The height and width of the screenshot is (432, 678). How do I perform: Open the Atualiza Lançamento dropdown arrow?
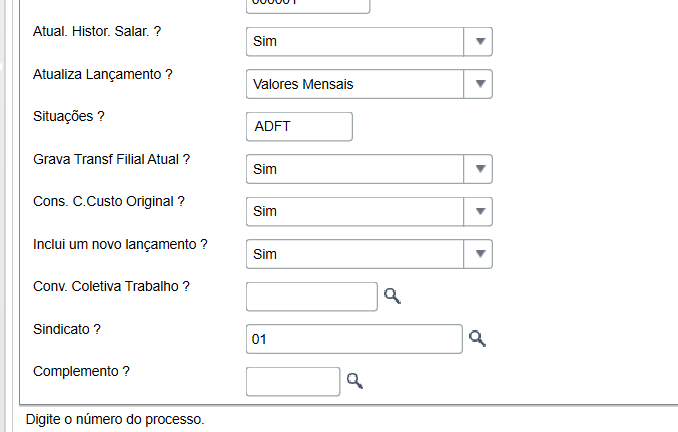[x=479, y=85]
